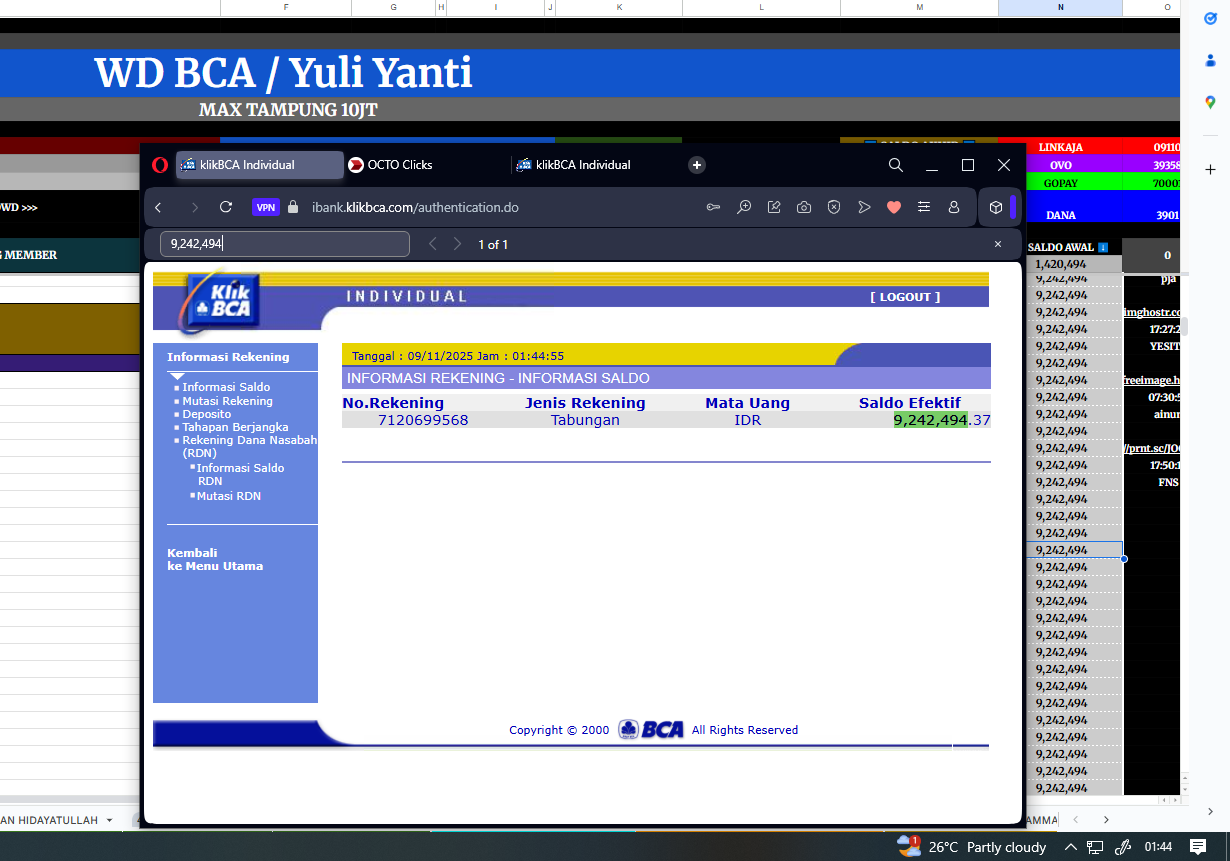Open Opera easy setup sliders icon
This screenshot has height=861, width=1230.
(x=924, y=207)
